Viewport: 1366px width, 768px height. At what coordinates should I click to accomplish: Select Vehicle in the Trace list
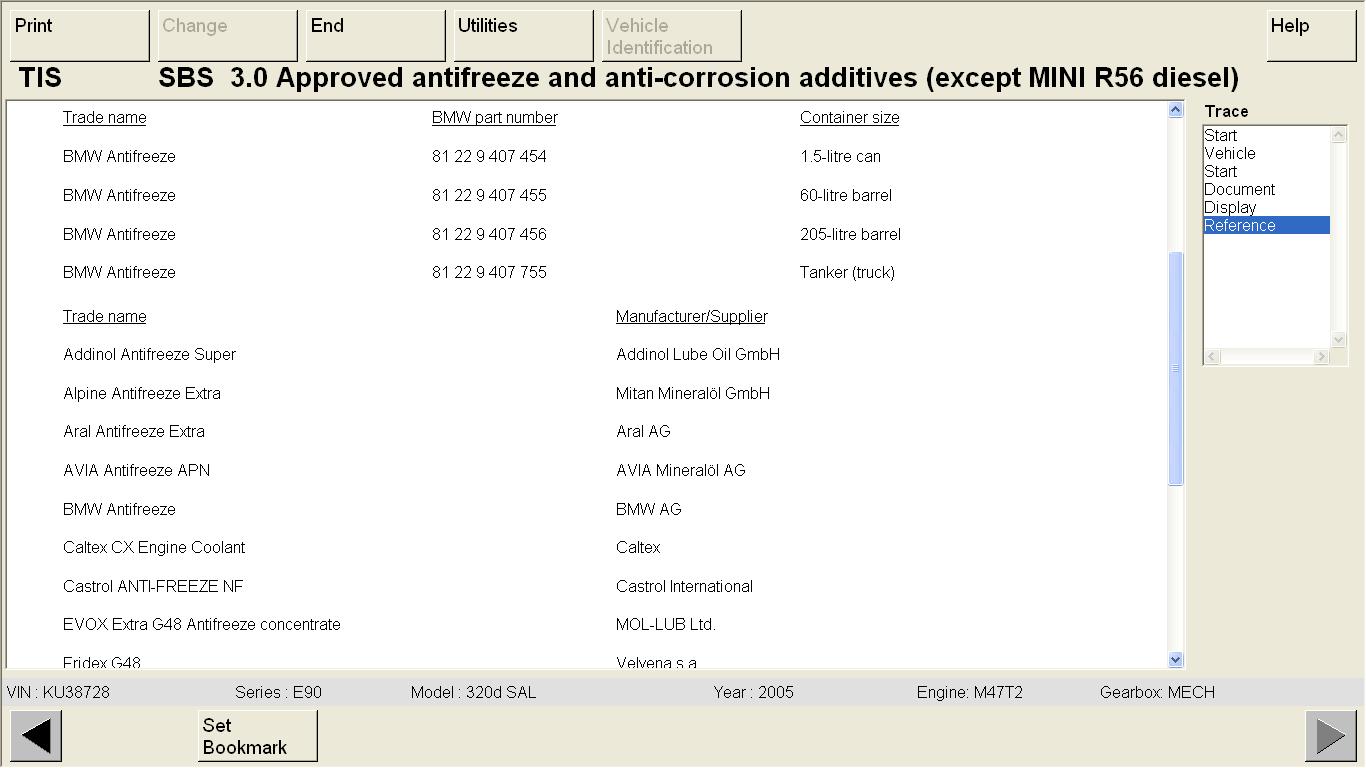click(x=1230, y=154)
